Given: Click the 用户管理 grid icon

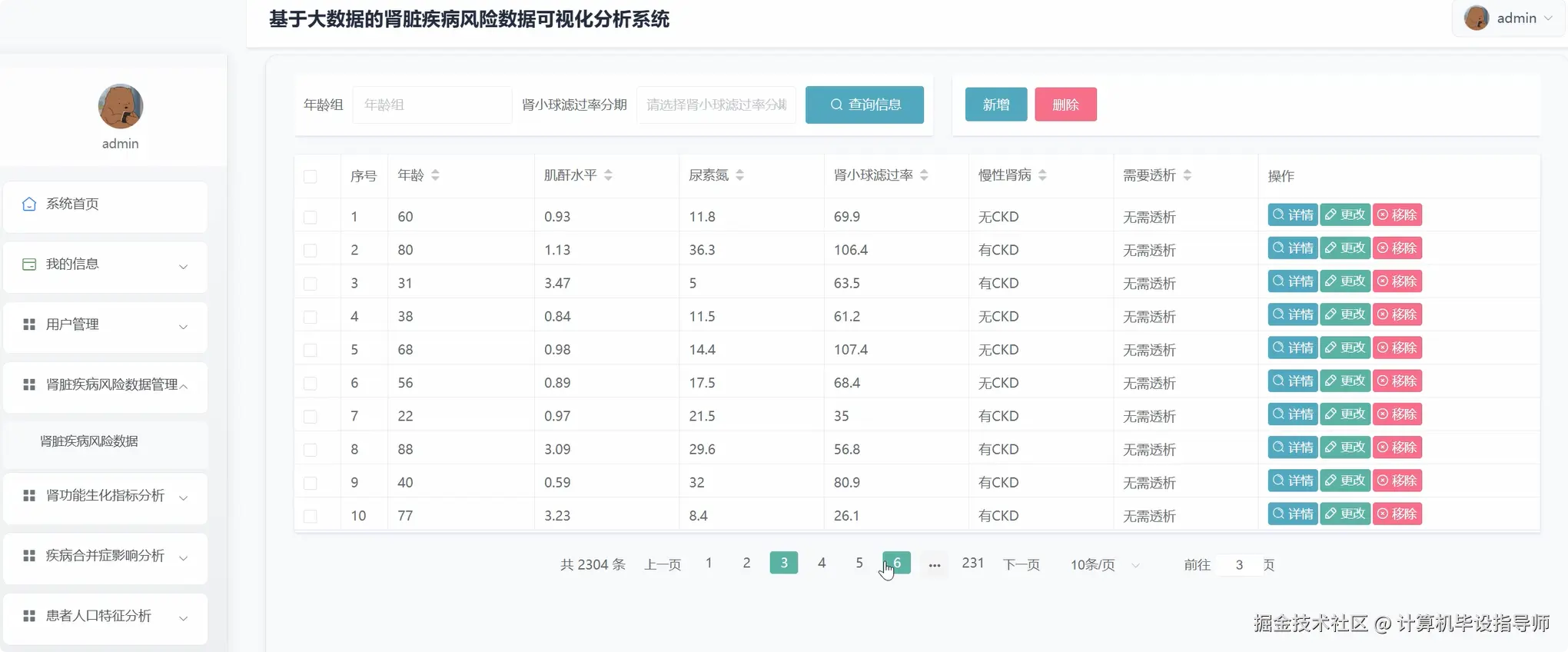Looking at the screenshot, I should pyautogui.click(x=29, y=324).
